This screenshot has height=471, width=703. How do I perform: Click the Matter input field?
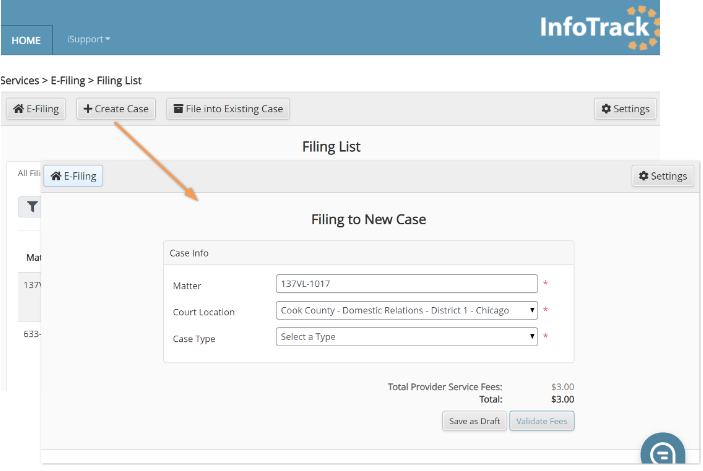[x=407, y=284]
